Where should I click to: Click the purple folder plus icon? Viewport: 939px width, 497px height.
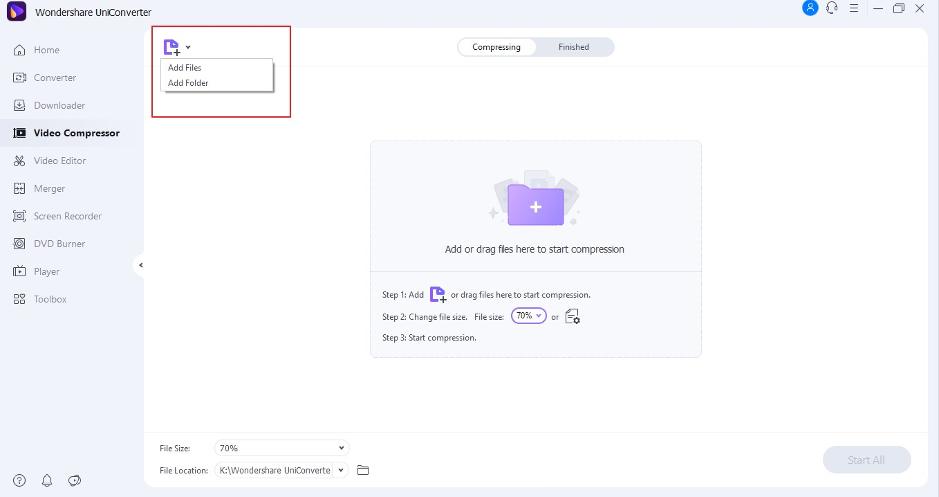point(535,204)
